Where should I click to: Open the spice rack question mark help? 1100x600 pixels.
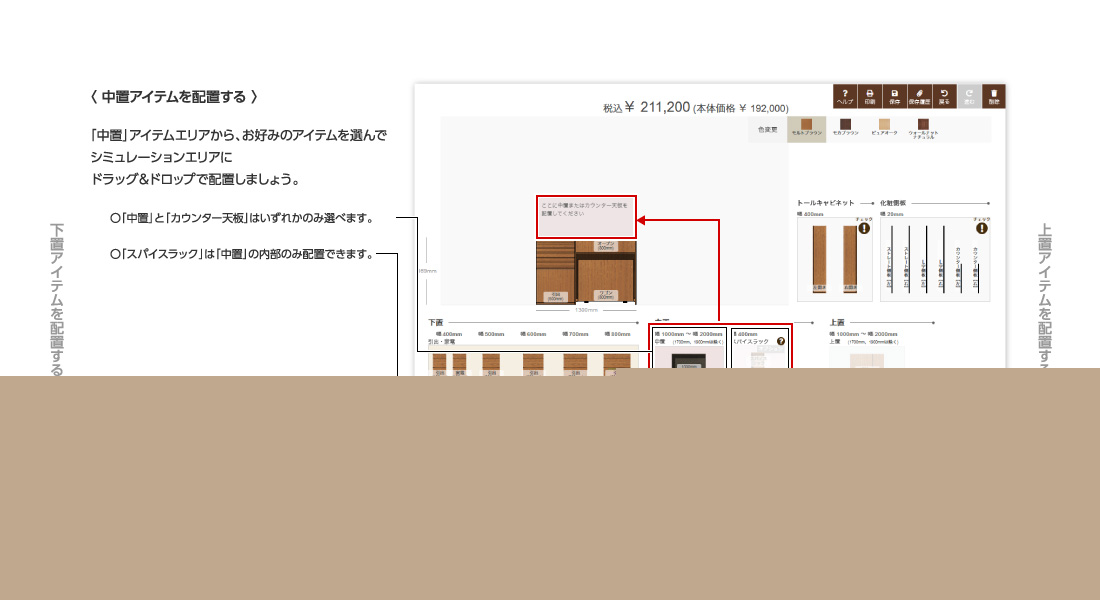(781, 341)
